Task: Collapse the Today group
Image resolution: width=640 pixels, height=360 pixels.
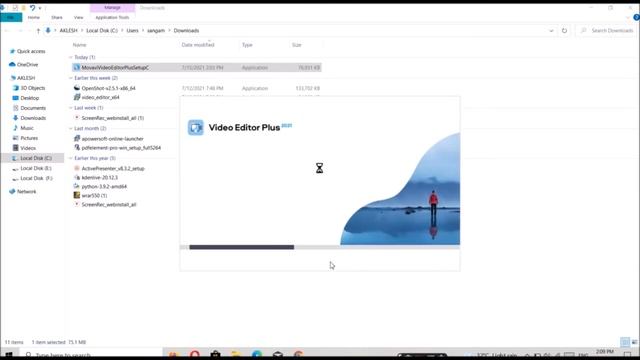Action: [x=71, y=57]
